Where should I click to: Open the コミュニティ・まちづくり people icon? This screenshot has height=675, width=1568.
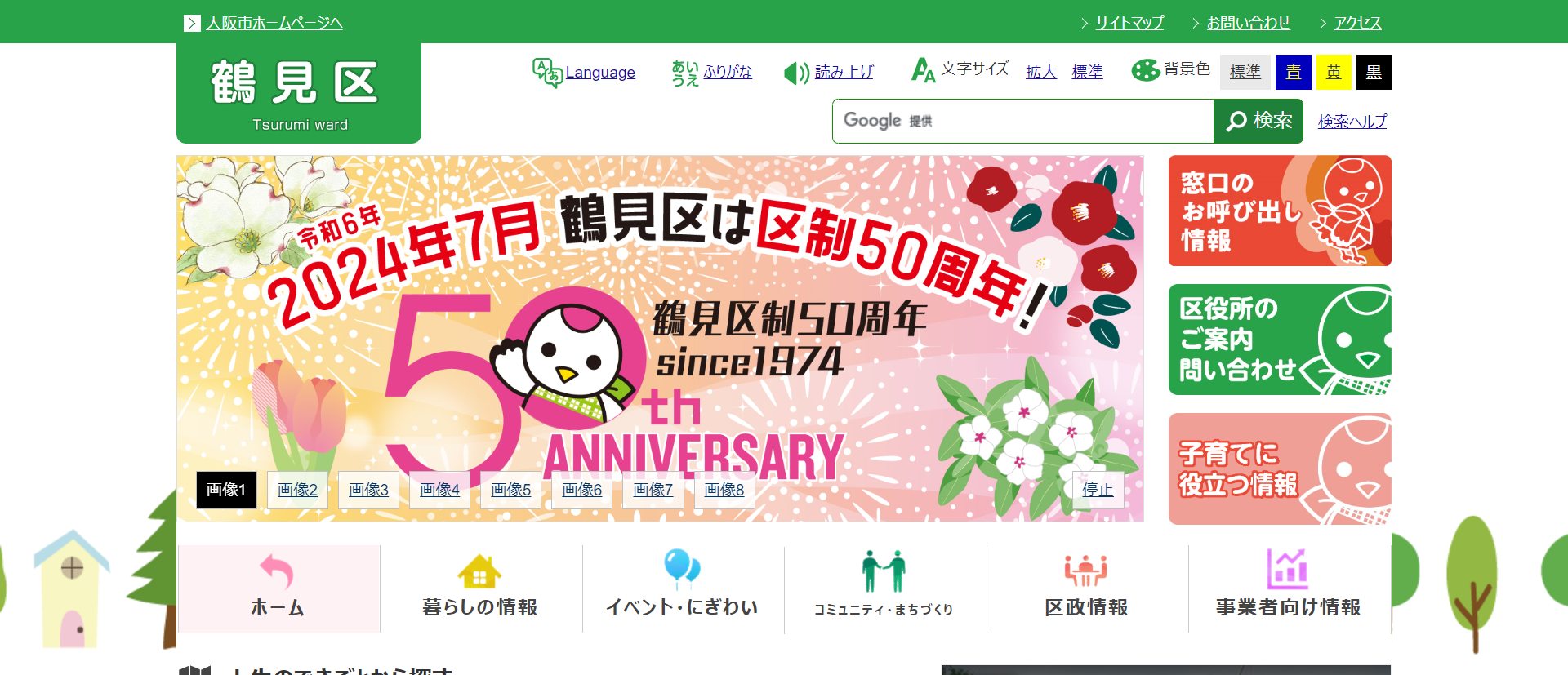pyautogui.click(x=884, y=571)
